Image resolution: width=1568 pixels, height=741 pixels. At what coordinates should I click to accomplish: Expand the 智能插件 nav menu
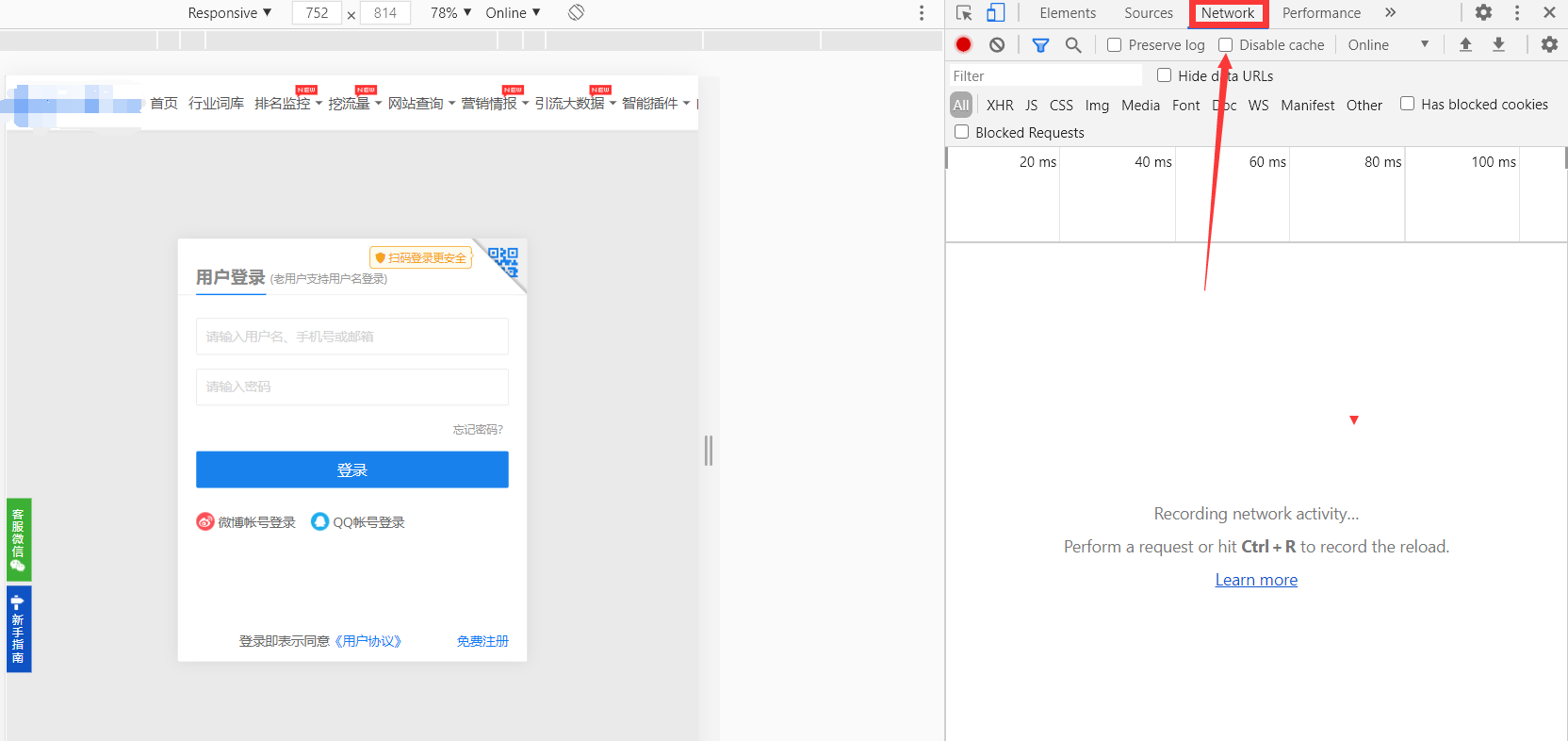click(655, 104)
